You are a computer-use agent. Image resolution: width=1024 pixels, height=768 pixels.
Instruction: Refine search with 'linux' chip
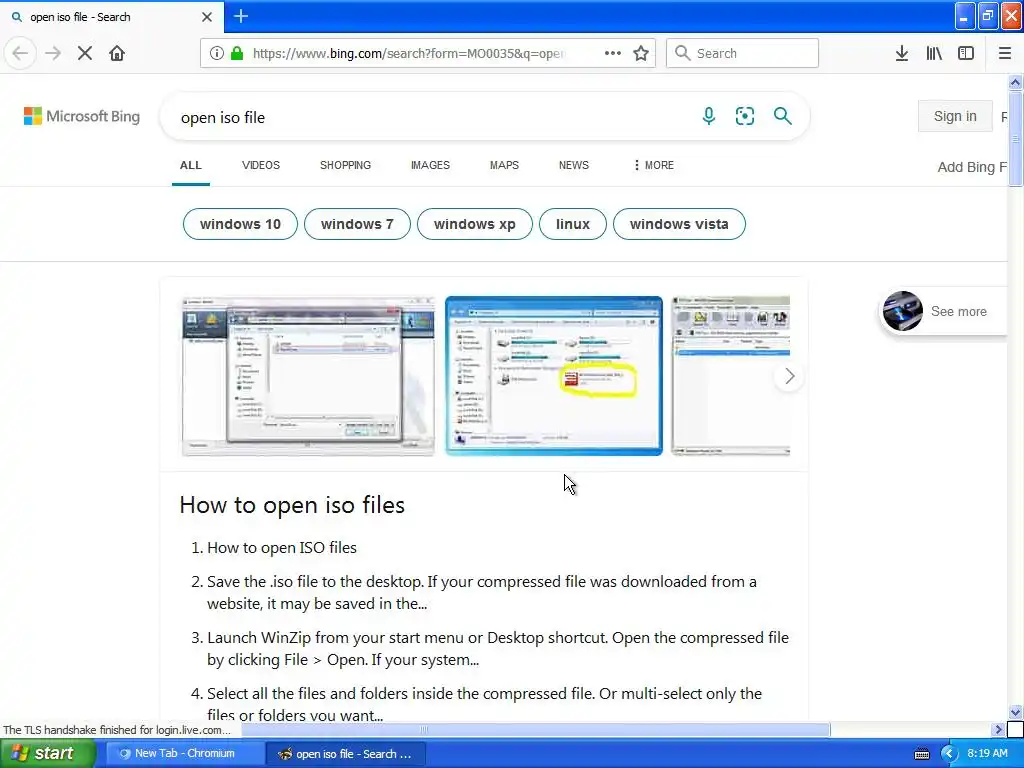coord(573,224)
